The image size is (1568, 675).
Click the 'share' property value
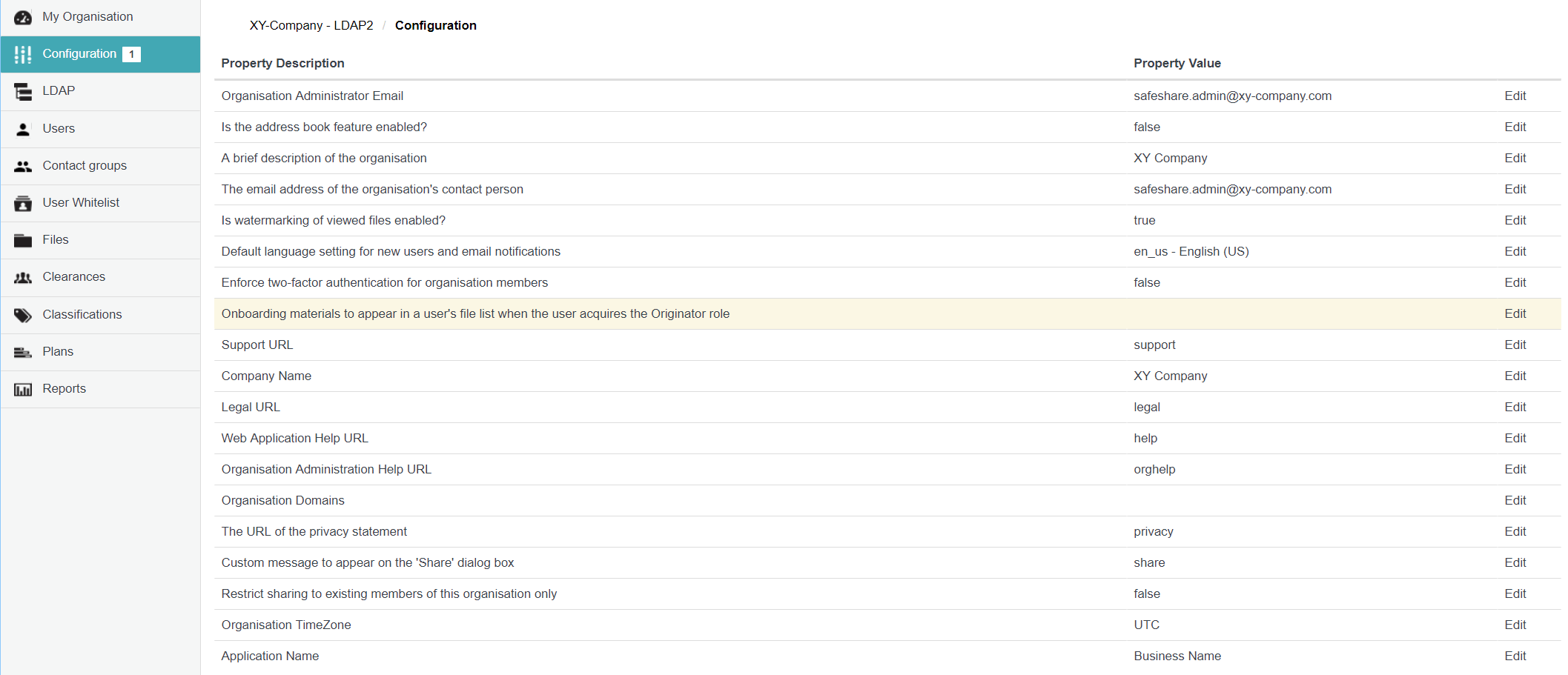coord(1149,562)
